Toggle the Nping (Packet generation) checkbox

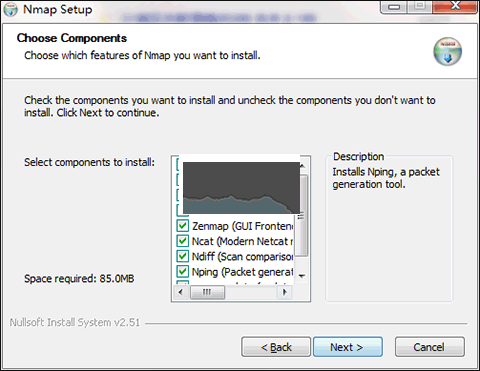182,271
